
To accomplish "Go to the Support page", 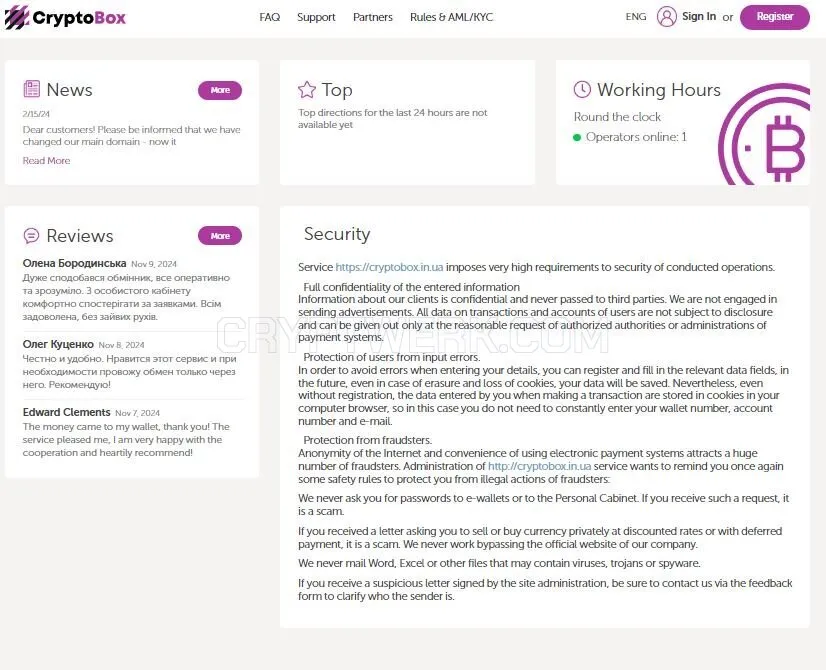I will (316, 17).
